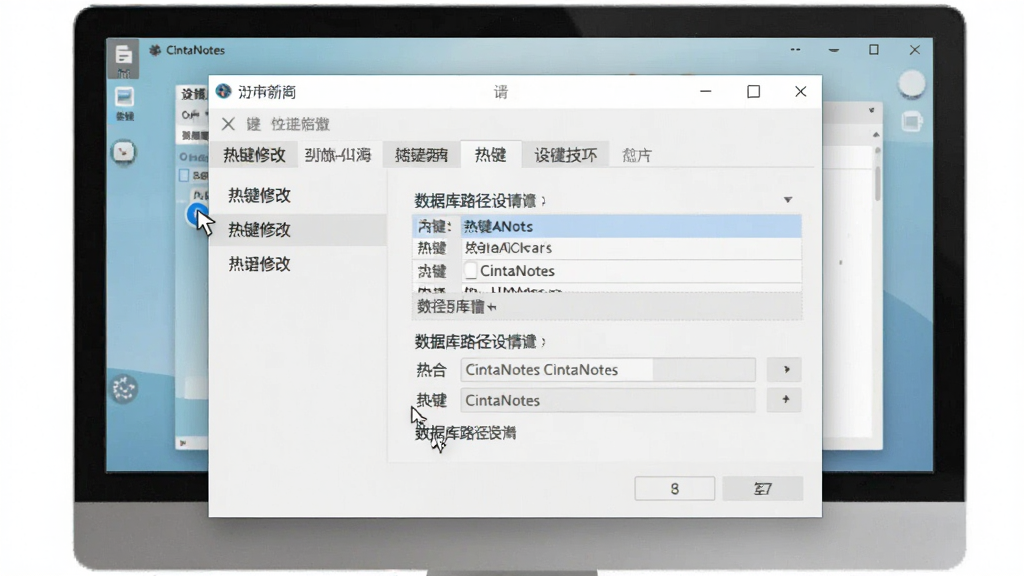
Task: Switch to the 设键技环 tab
Action: point(566,155)
